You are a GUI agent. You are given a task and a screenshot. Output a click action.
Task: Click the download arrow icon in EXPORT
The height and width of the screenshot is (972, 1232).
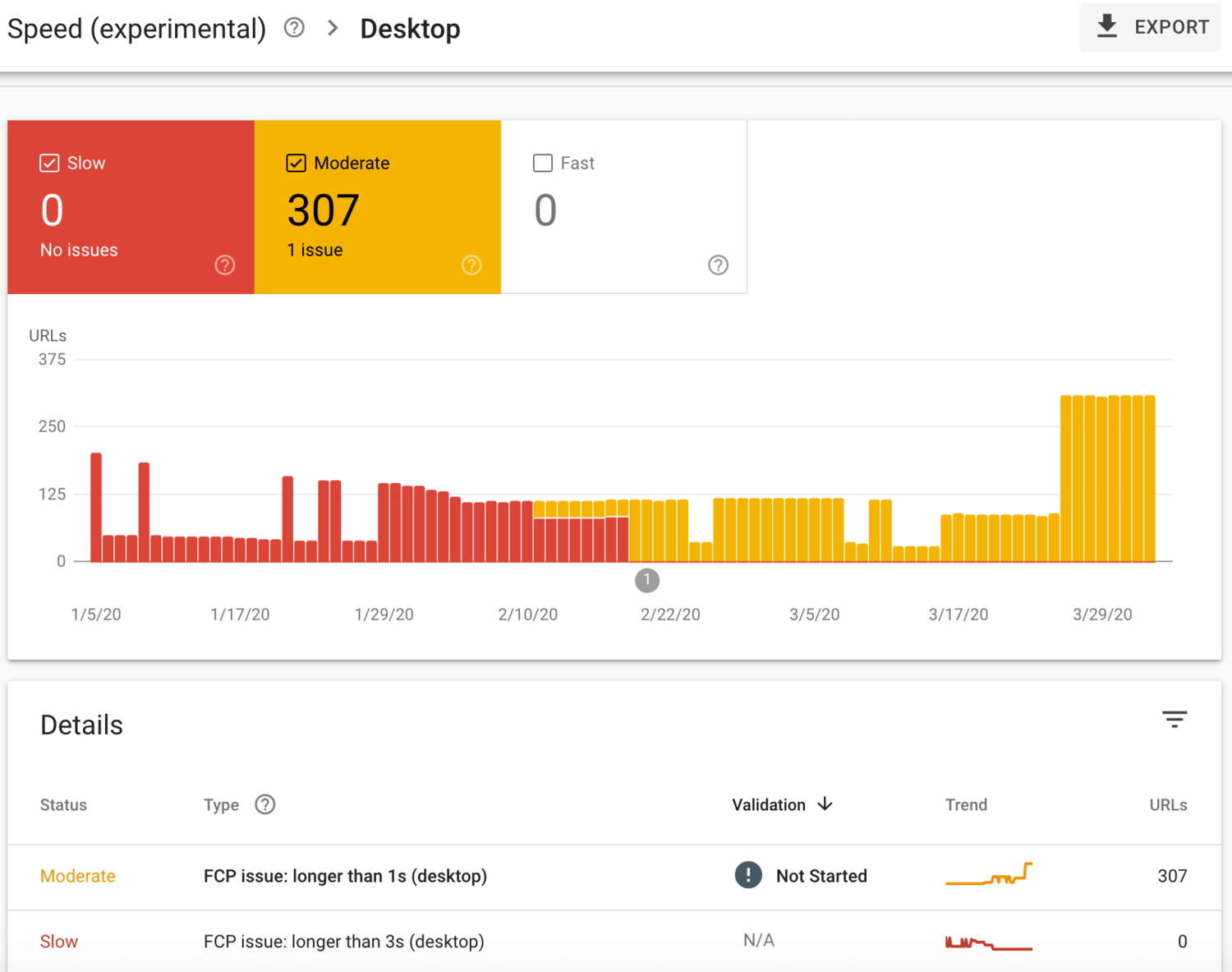point(1107,26)
